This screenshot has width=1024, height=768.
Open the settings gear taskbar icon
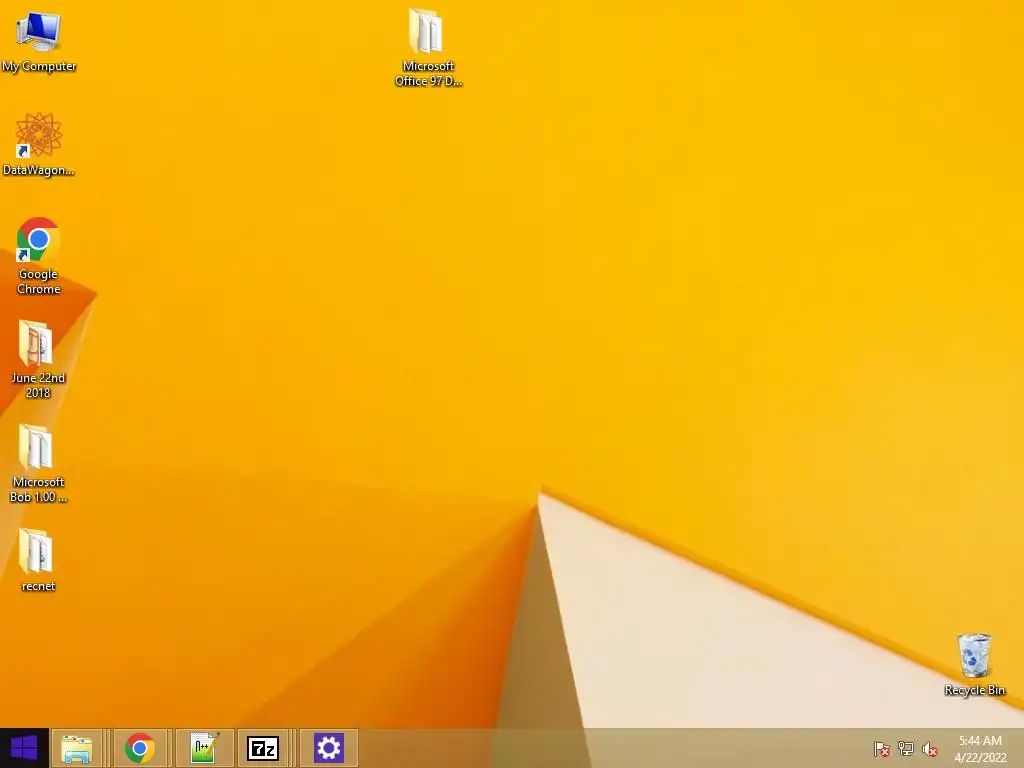[328, 748]
